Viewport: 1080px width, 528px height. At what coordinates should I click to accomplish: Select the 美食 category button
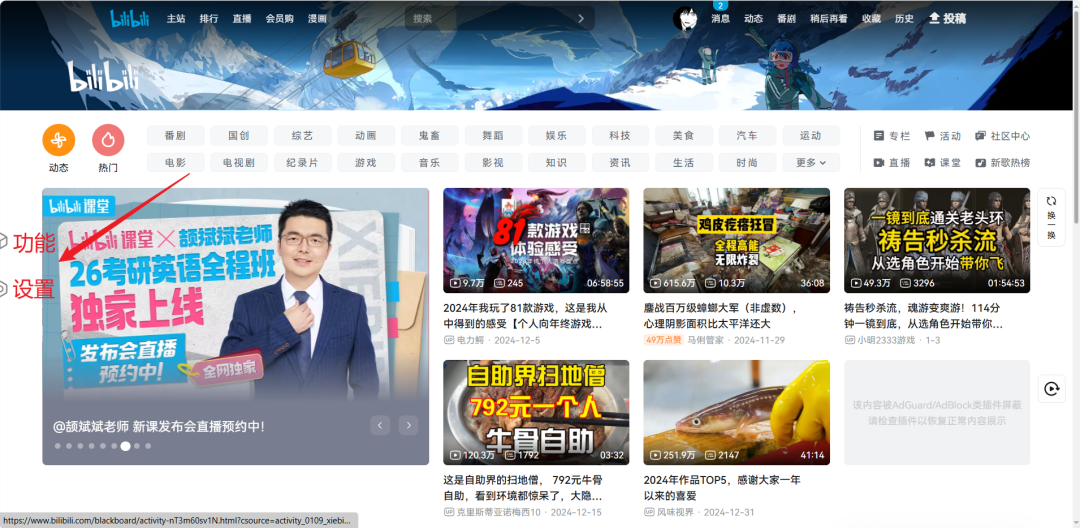coord(684,136)
